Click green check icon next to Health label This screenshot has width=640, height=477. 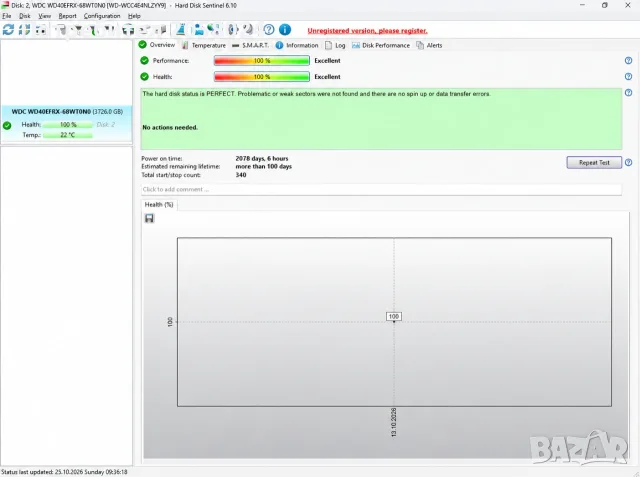144,76
